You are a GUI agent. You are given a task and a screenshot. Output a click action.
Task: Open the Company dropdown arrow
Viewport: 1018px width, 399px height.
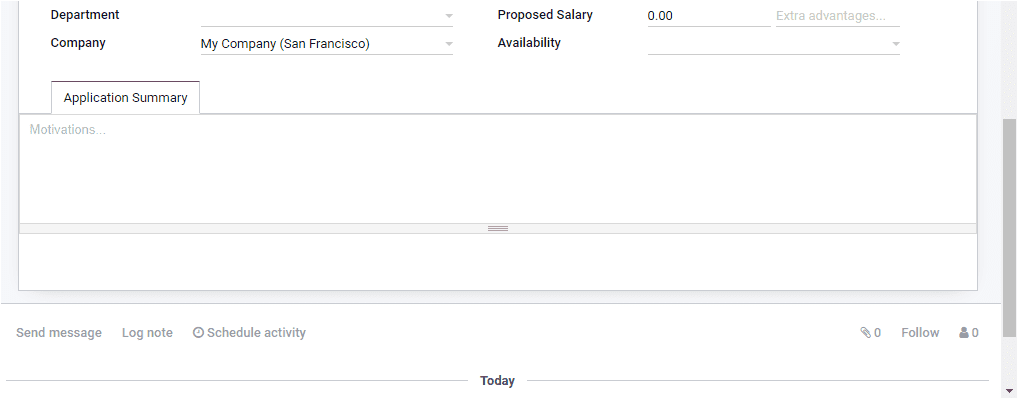pyautogui.click(x=449, y=44)
